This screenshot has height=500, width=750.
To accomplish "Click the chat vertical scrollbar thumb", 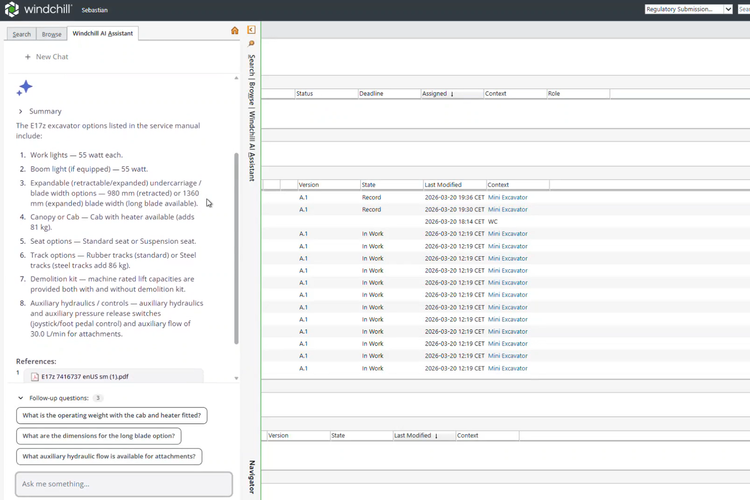I will click(x=236, y=248).
